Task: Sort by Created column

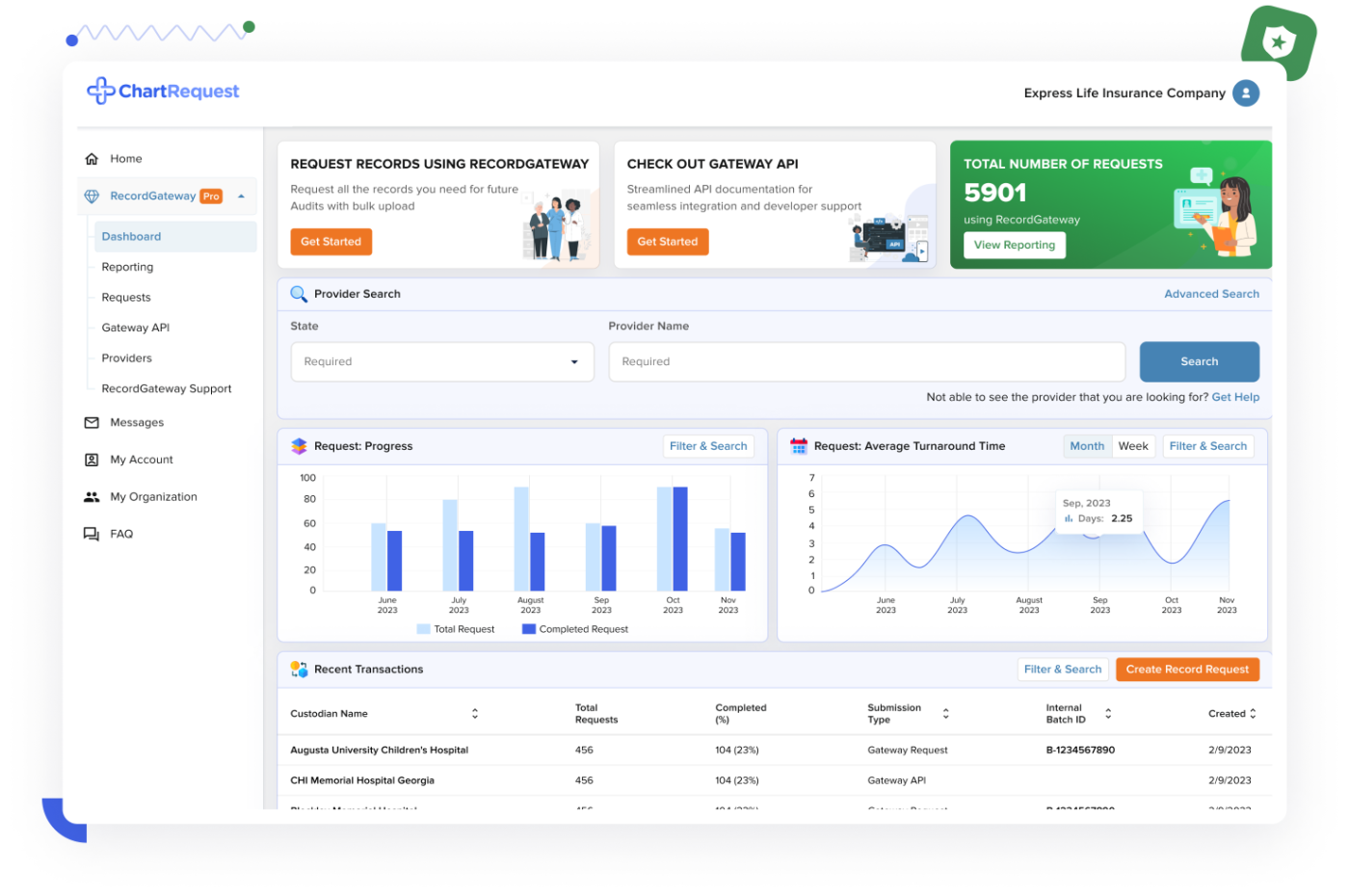Action: pos(1253,714)
